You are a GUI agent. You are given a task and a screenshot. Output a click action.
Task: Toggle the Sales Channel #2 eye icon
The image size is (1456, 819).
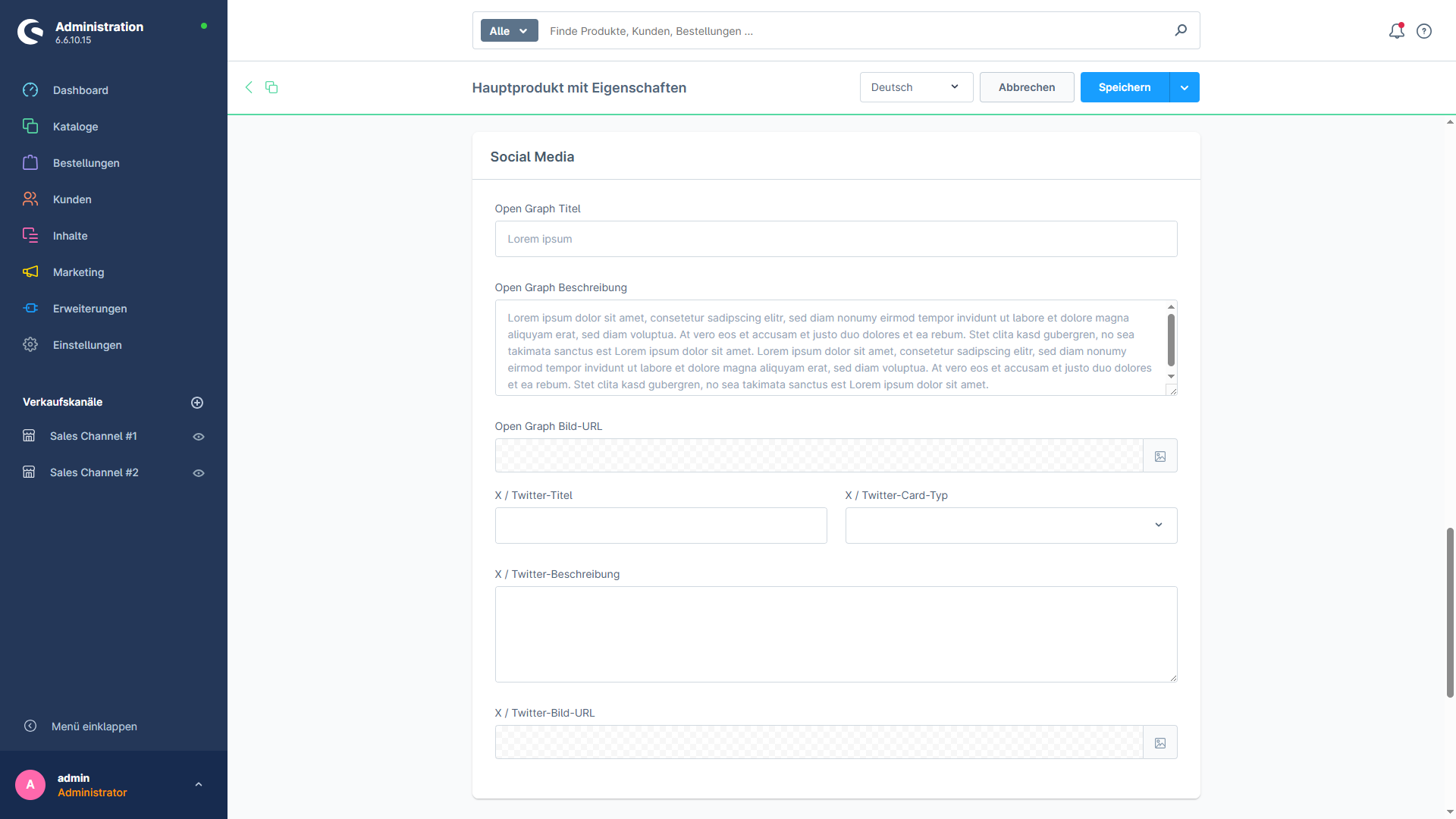(x=199, y=473)
